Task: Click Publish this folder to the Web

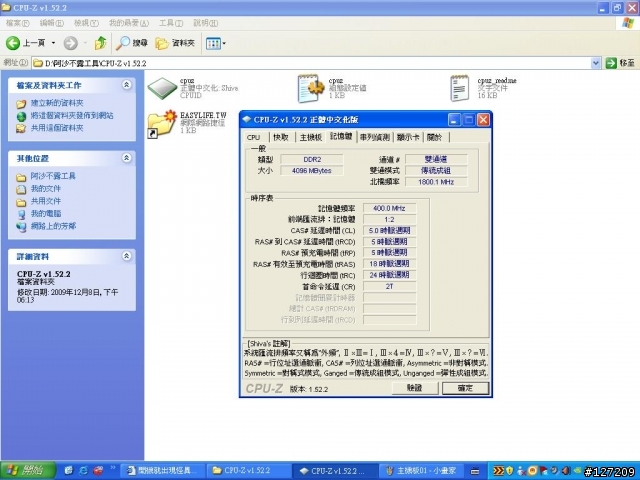Action: pos(72,116)
